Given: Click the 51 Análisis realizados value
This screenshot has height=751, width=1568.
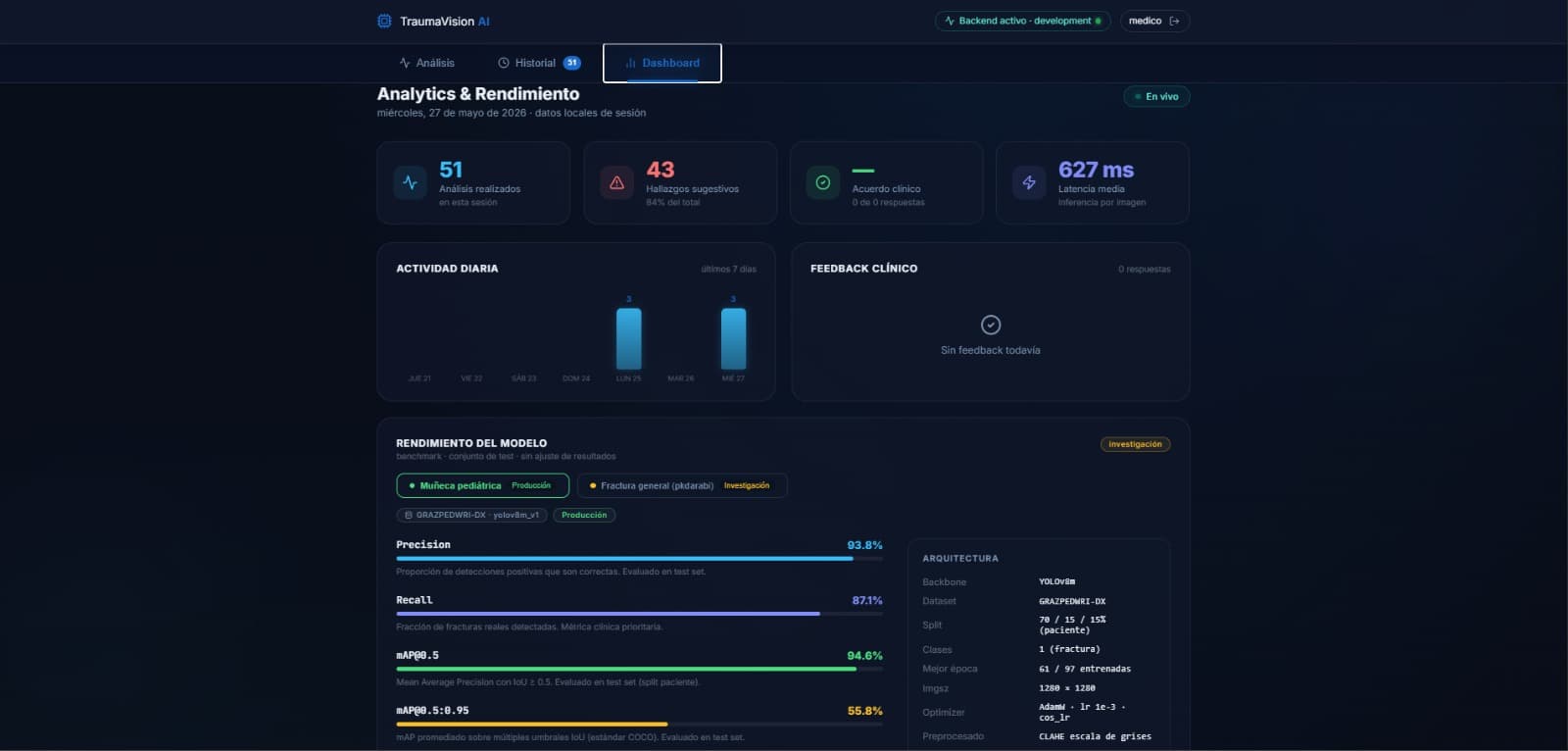Looking at the screenshot, I should (x=451, y=170).
